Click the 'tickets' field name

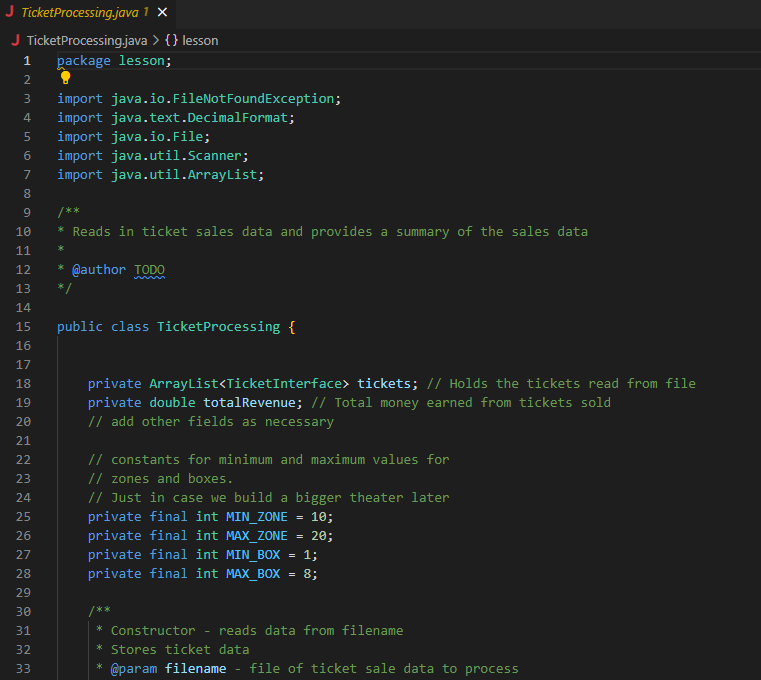pyautogui.click(x=384, y=383)
